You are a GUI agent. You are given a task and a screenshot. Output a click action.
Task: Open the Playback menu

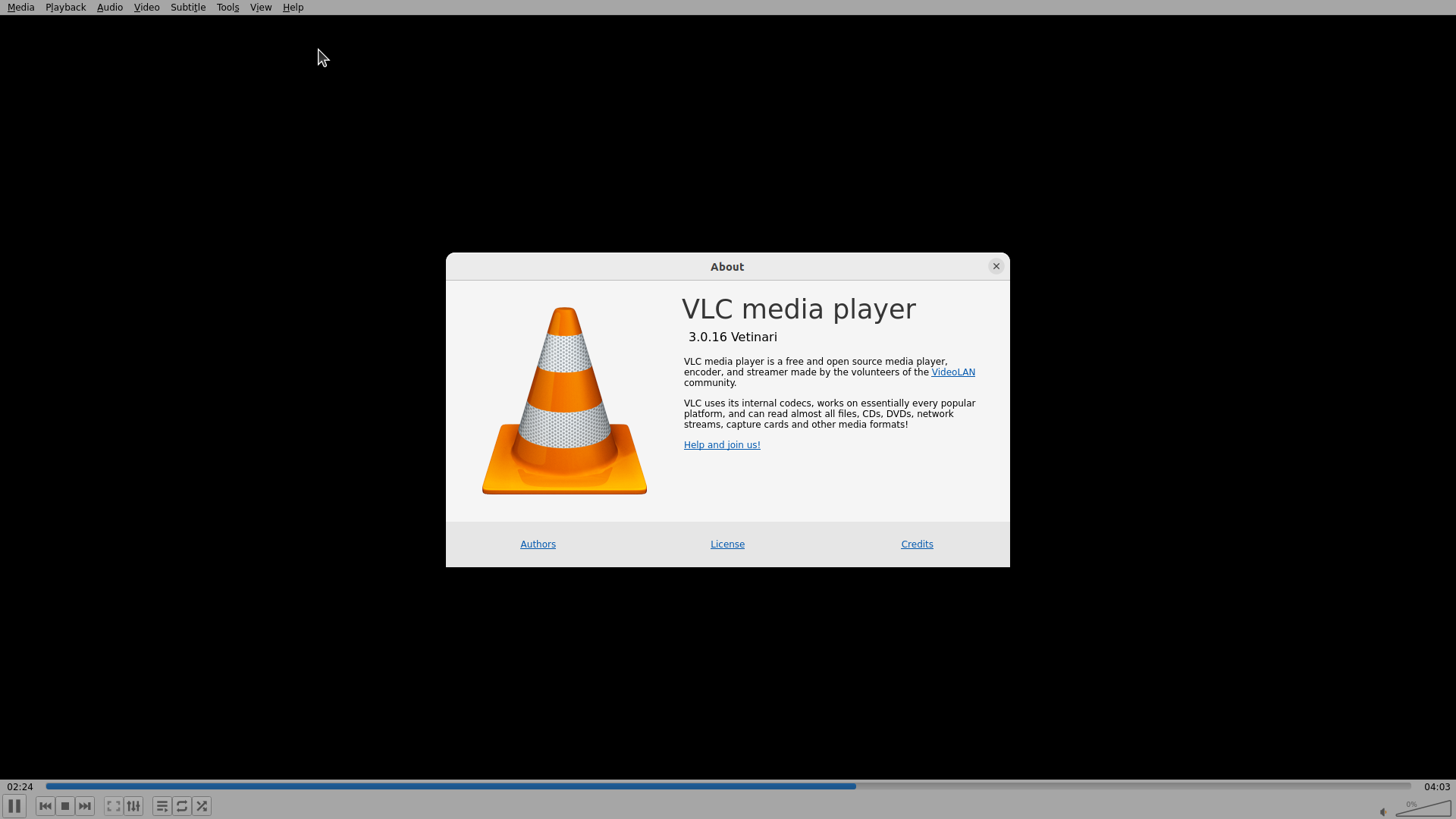(65, 8)
